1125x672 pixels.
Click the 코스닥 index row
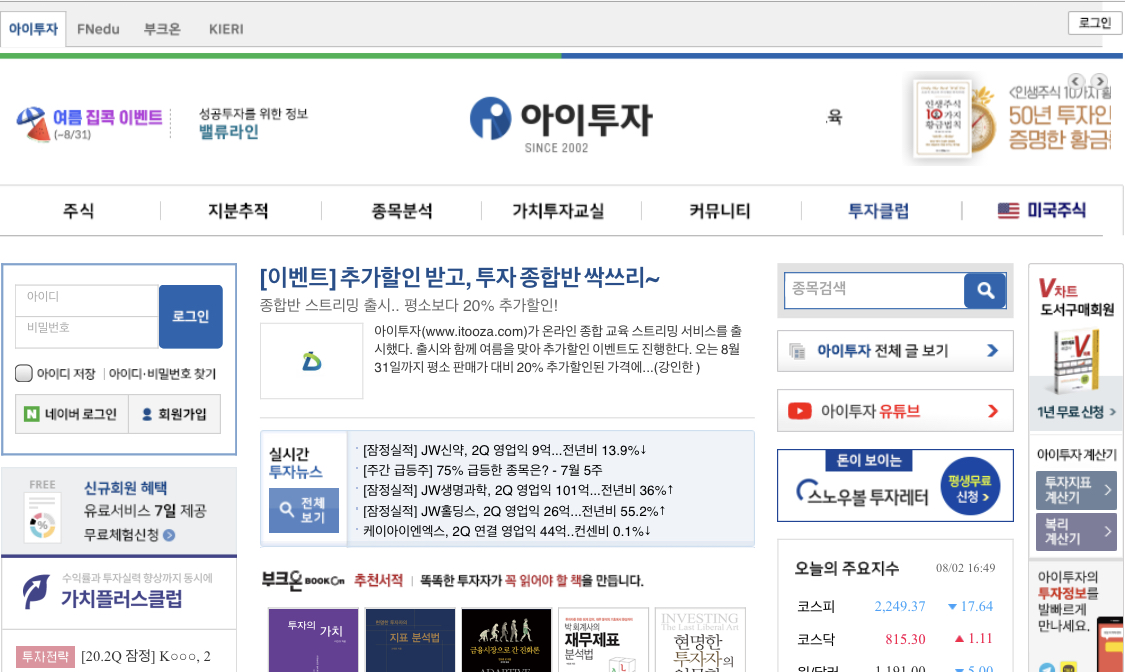[x=895, y=639]
